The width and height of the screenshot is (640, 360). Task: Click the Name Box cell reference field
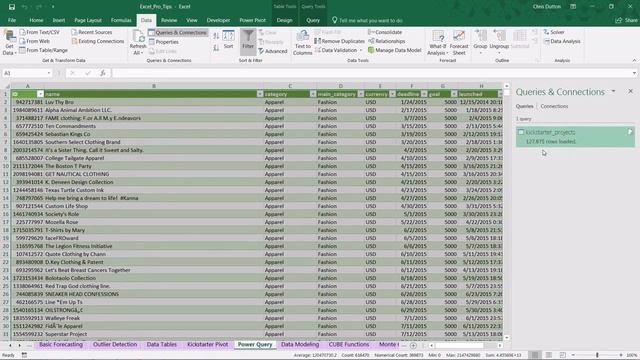(27, 73)
